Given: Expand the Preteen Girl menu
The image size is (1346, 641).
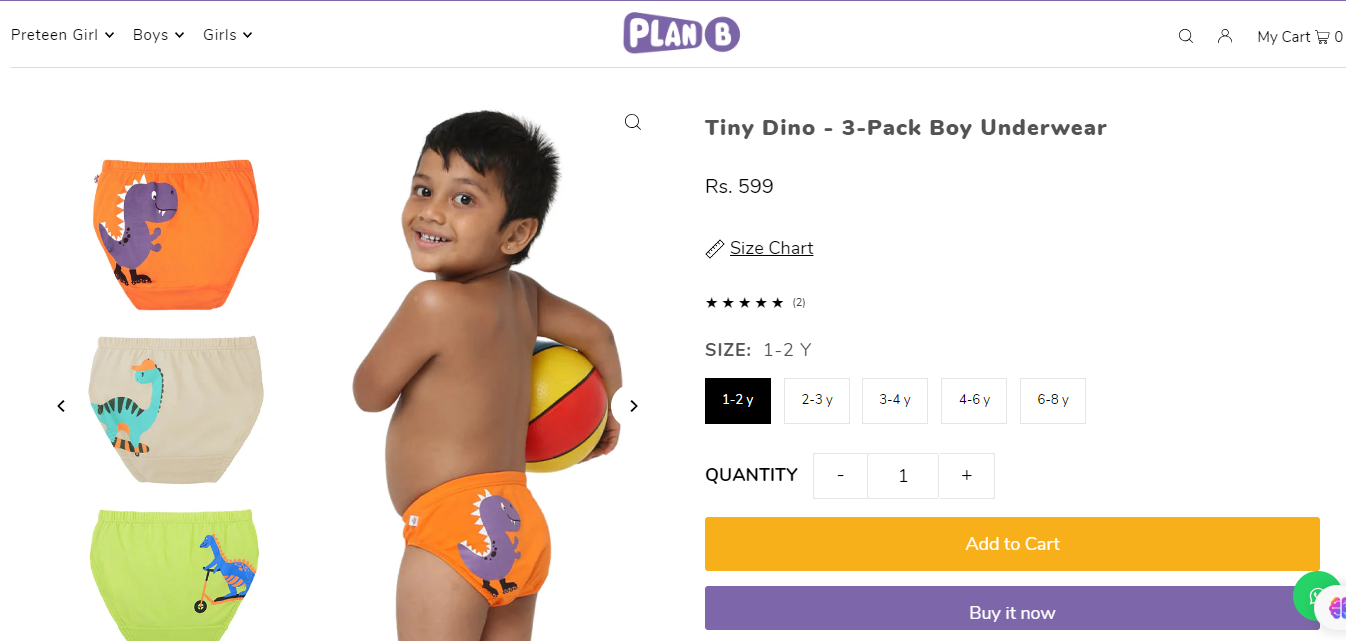Looking at the screenshot, I should (62, 35).
